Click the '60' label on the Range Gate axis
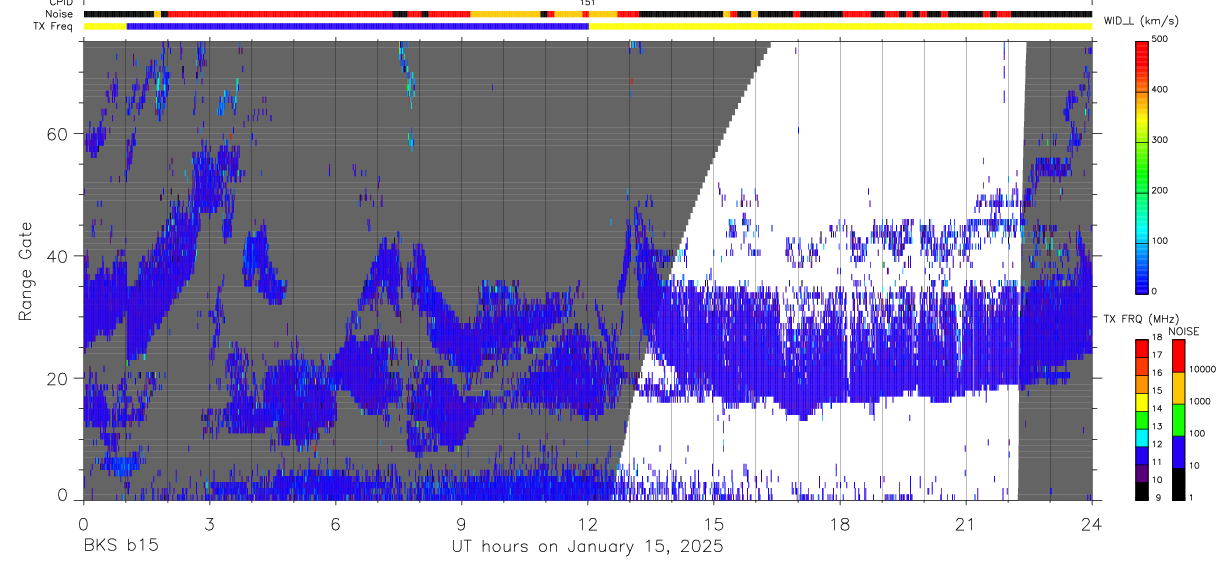Image resolution: width=1228 pixels, height=567 pixels. click(x=60, y=133)
